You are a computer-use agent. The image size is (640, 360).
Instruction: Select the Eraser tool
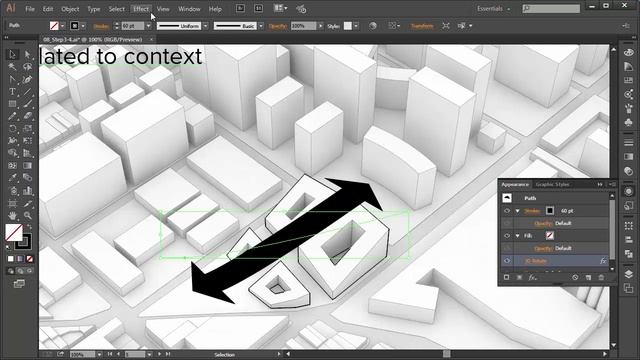click(x=27, y=116)
